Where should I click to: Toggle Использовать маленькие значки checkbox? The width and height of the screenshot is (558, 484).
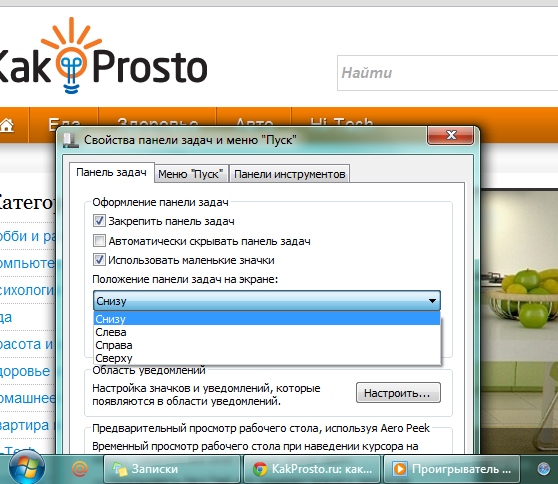click(99, 260)
